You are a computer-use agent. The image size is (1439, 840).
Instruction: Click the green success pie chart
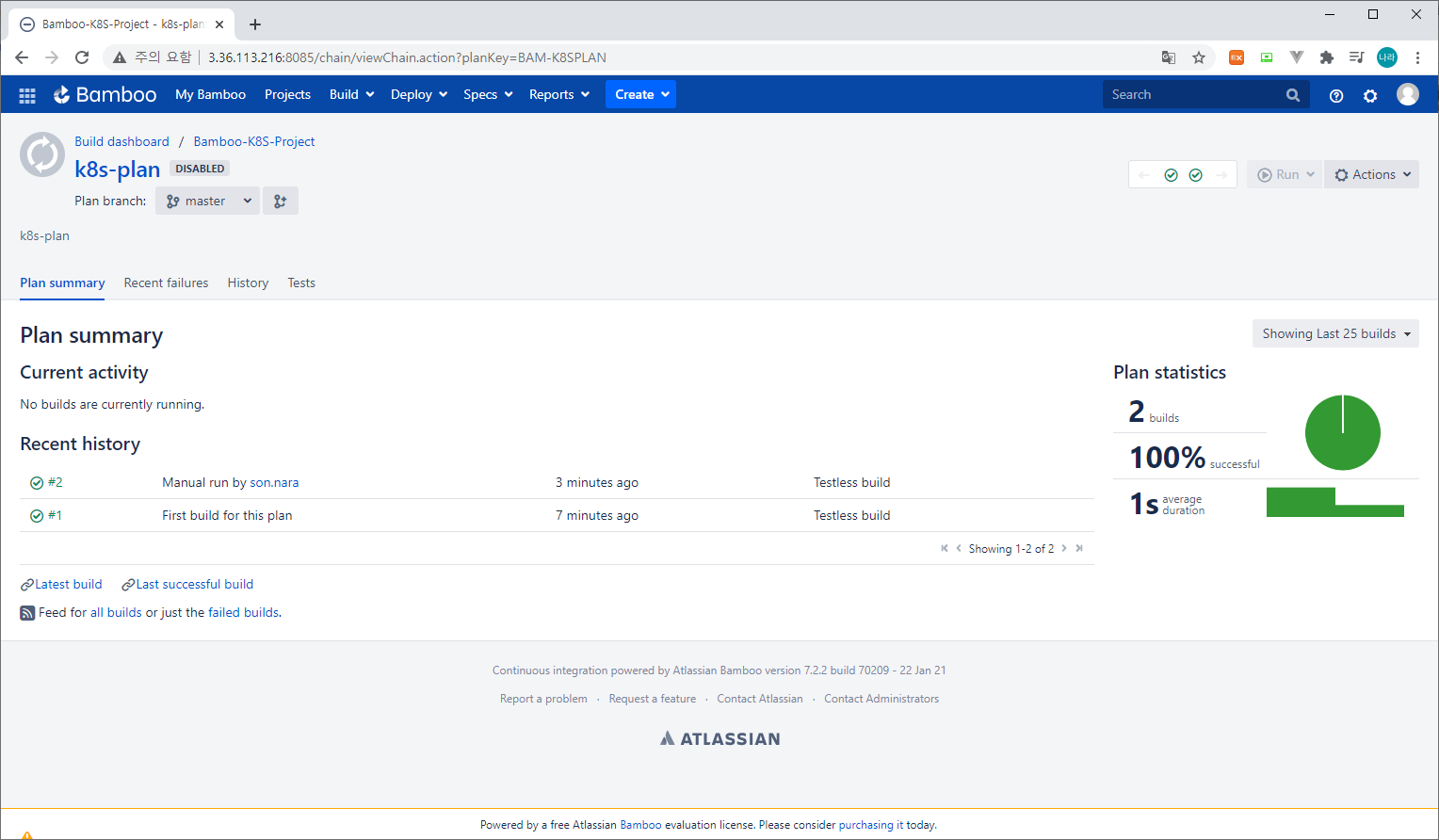(x=1343, y=432)
